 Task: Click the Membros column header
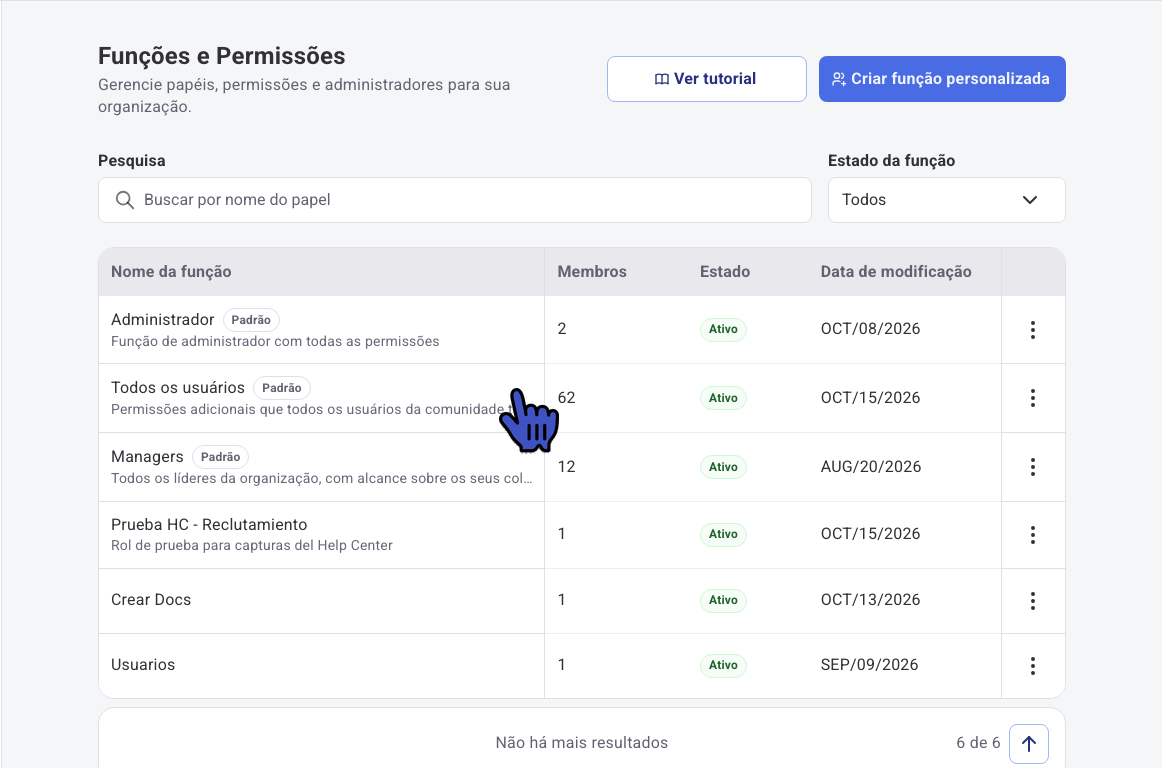[x=592, y=272]
